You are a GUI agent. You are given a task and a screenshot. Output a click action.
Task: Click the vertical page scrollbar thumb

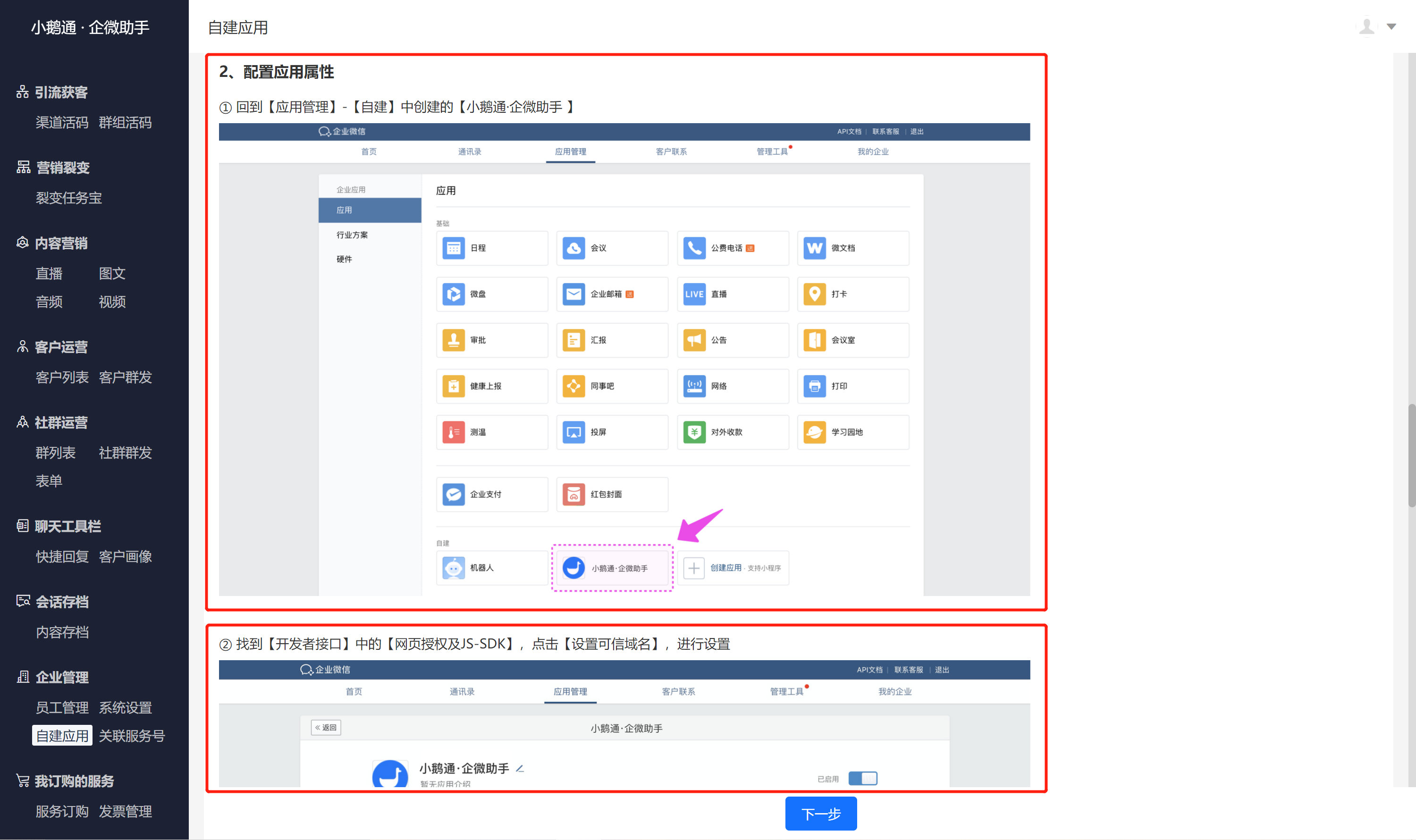click(x=1411, y=456)
